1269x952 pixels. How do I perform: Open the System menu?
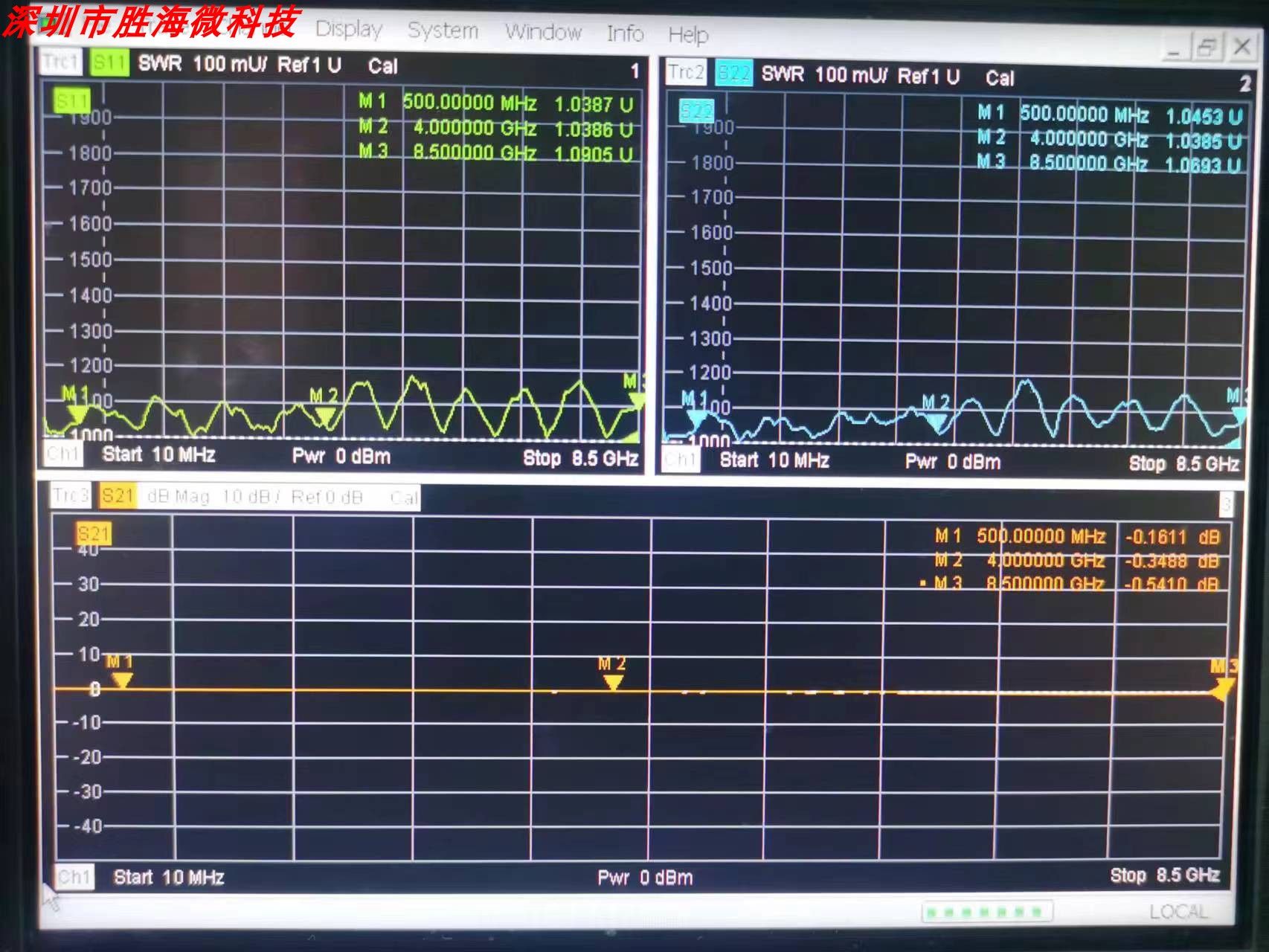tap(443, 30)
